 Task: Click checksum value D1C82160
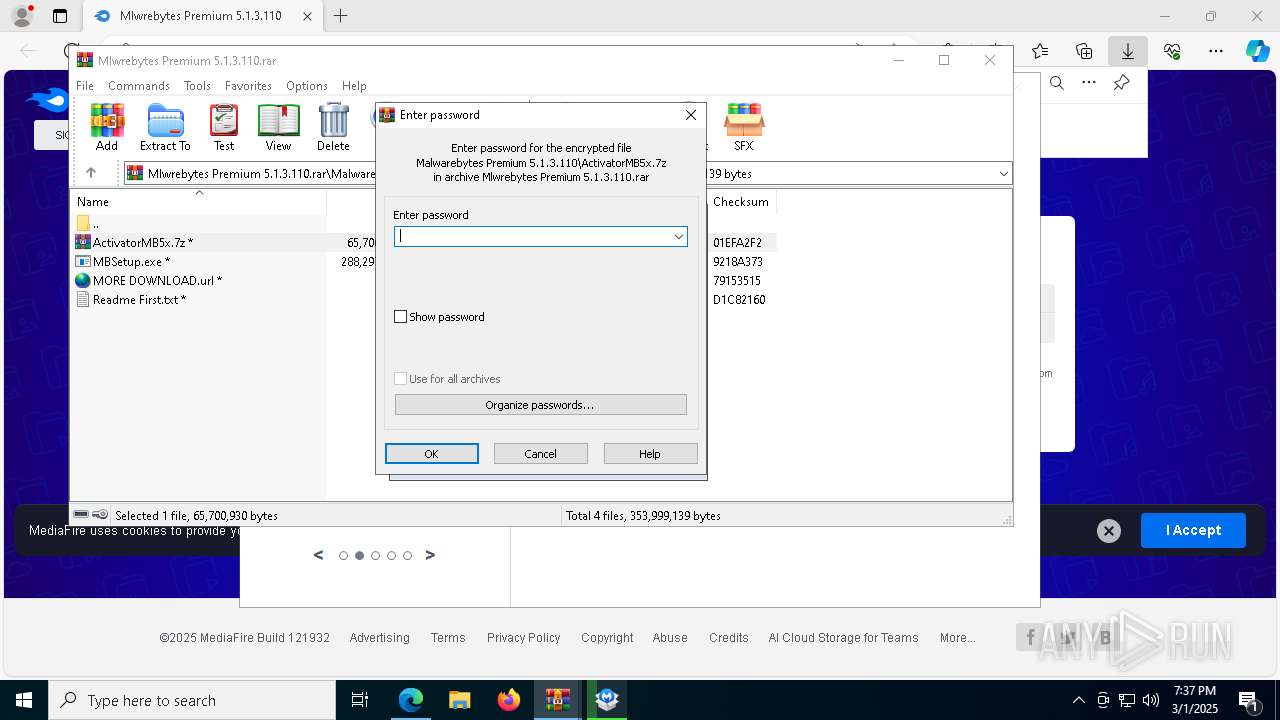(x=739, y=299)
